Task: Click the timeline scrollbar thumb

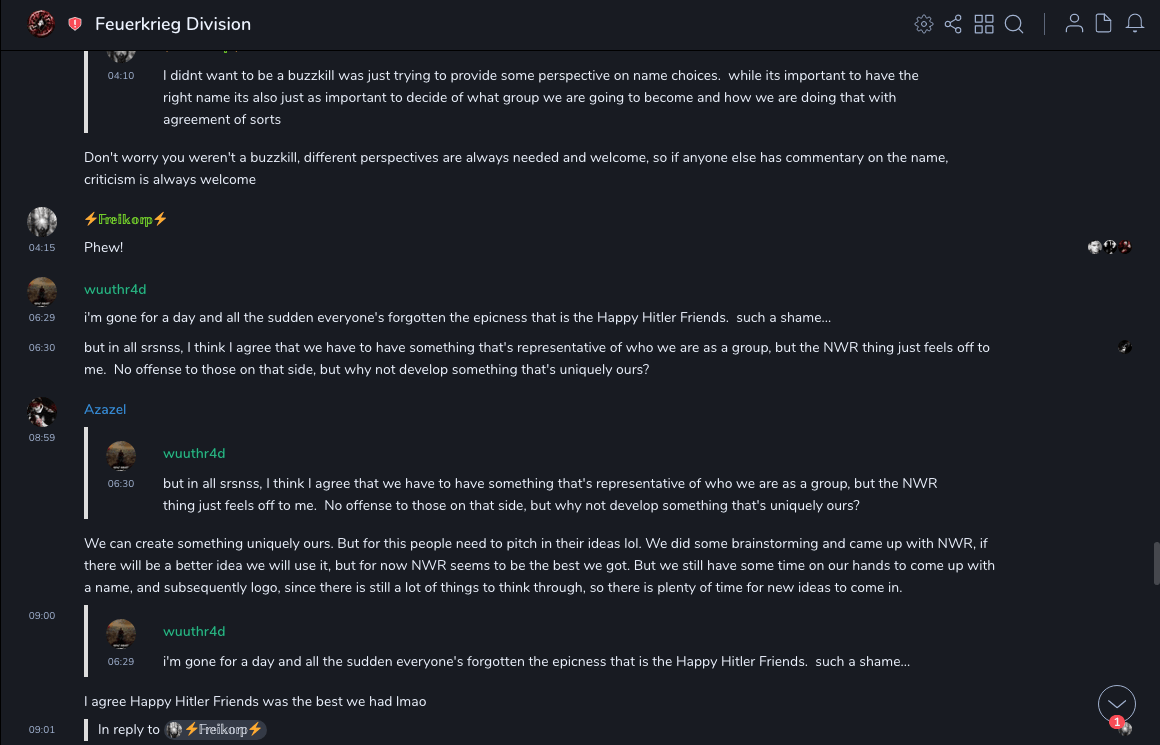Action: 1156,561
